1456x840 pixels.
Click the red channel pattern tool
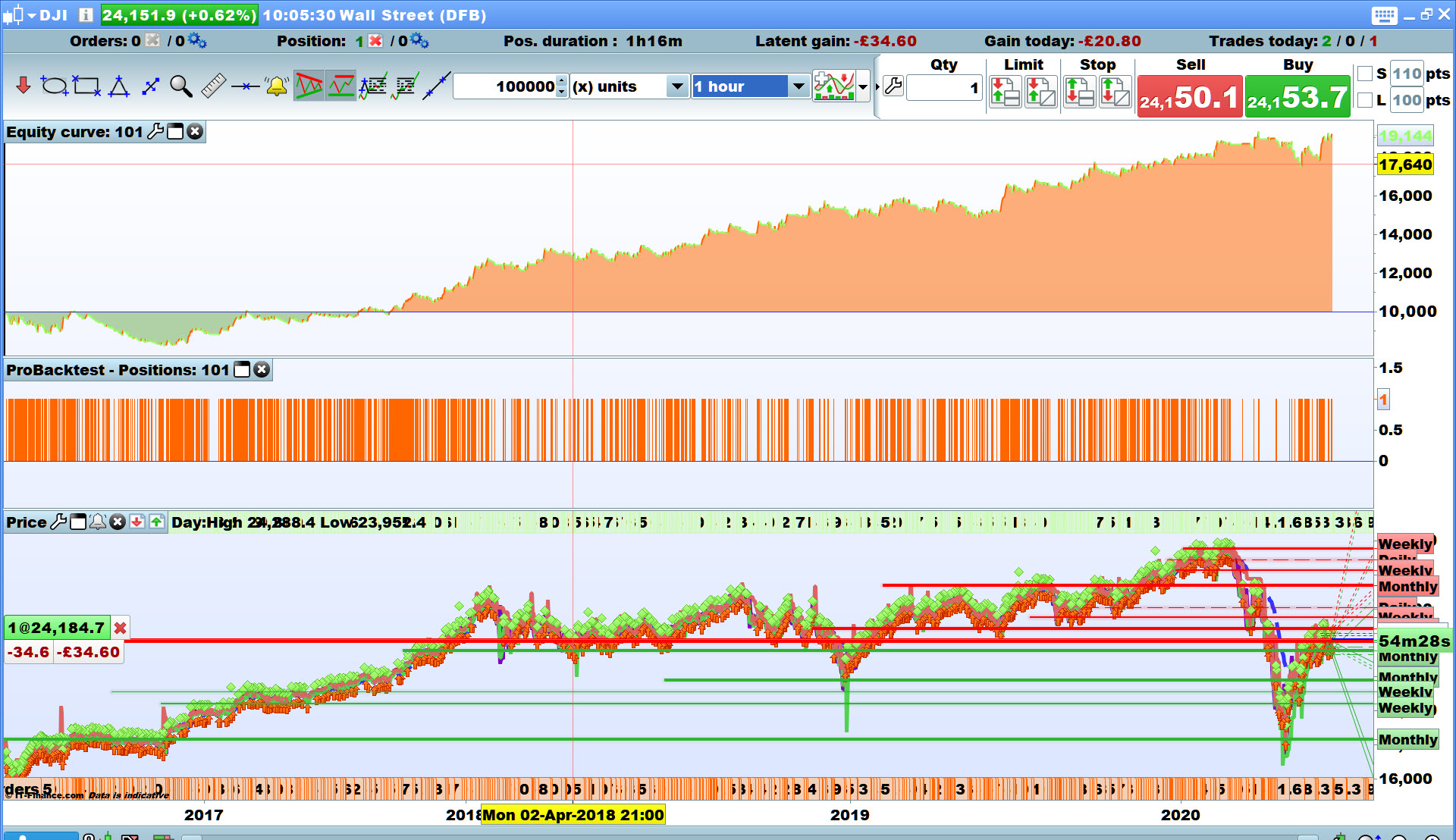tap(309, 86)
